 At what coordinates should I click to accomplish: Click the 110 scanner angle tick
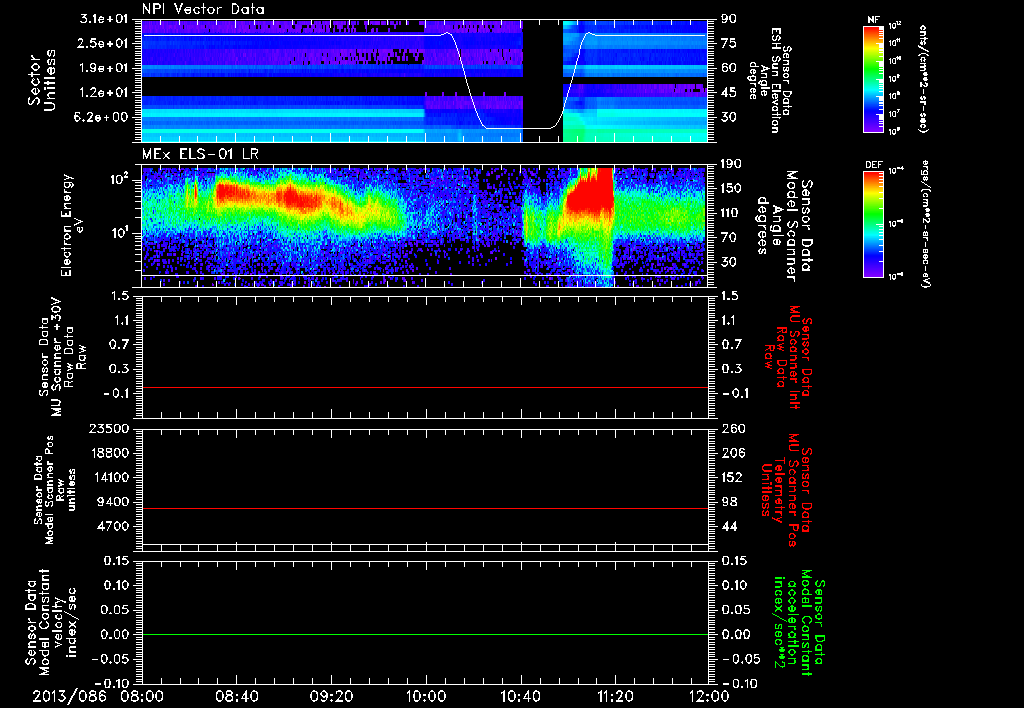[731, 213]
